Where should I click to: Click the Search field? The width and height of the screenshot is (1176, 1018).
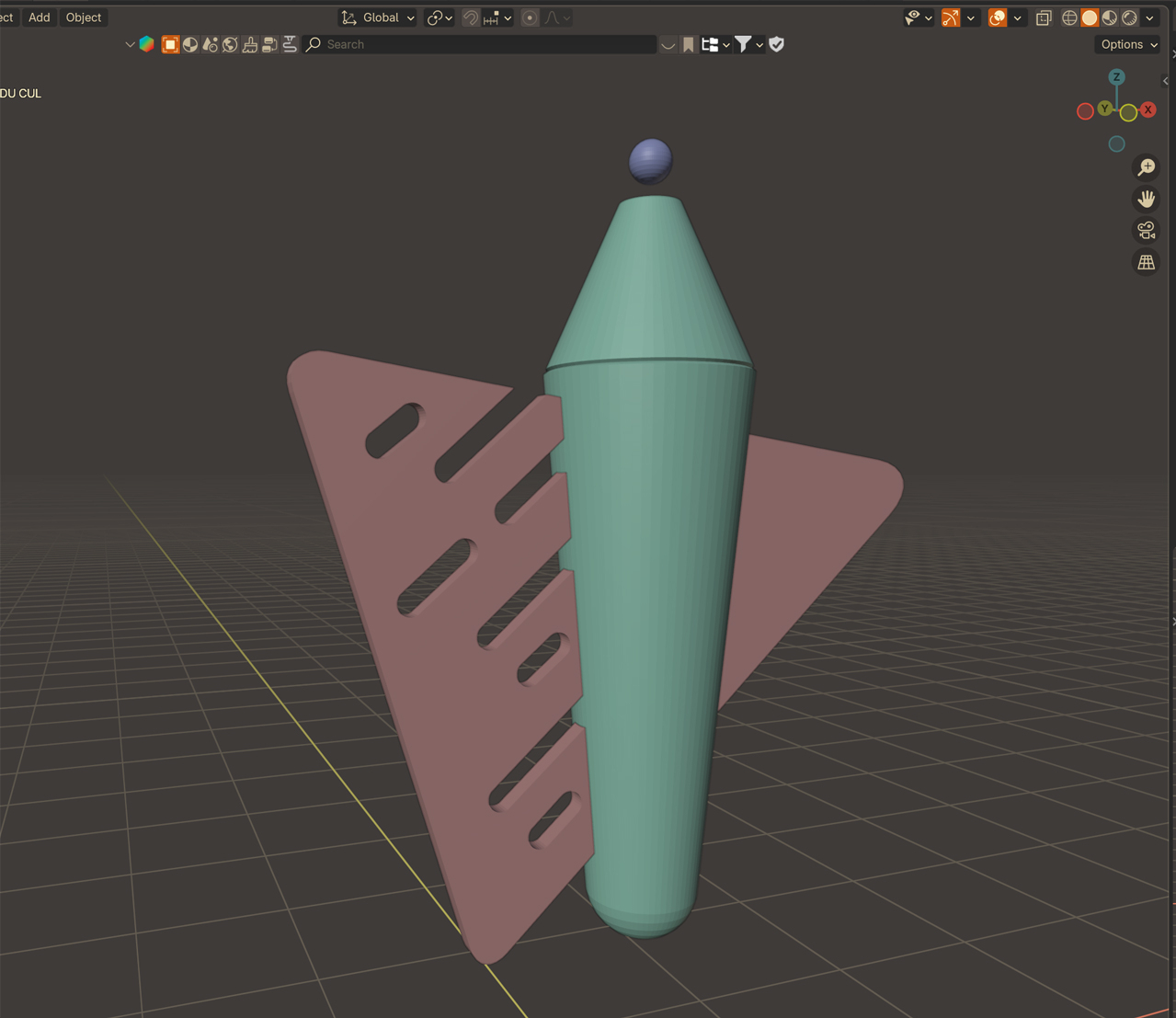[487, 44]
